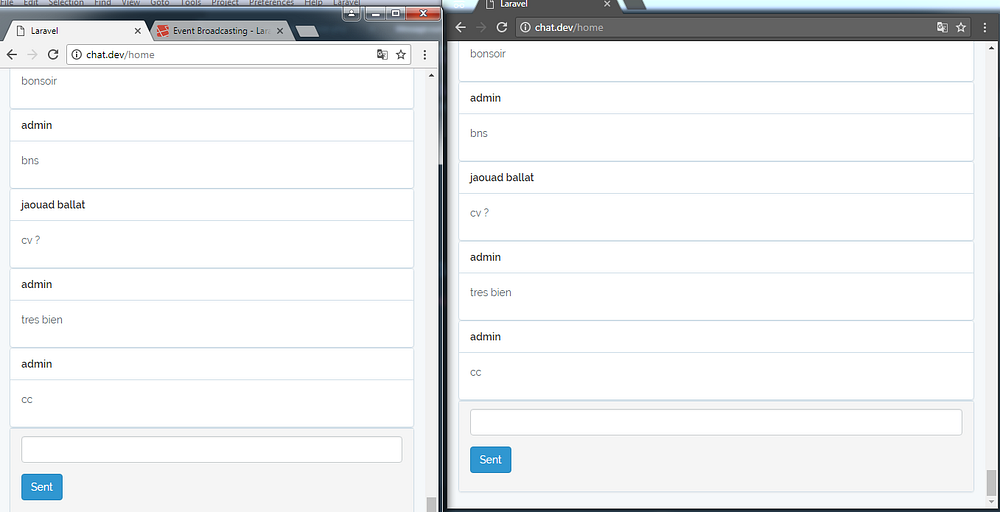Send the message with right window's Sent button

[490, 460]
